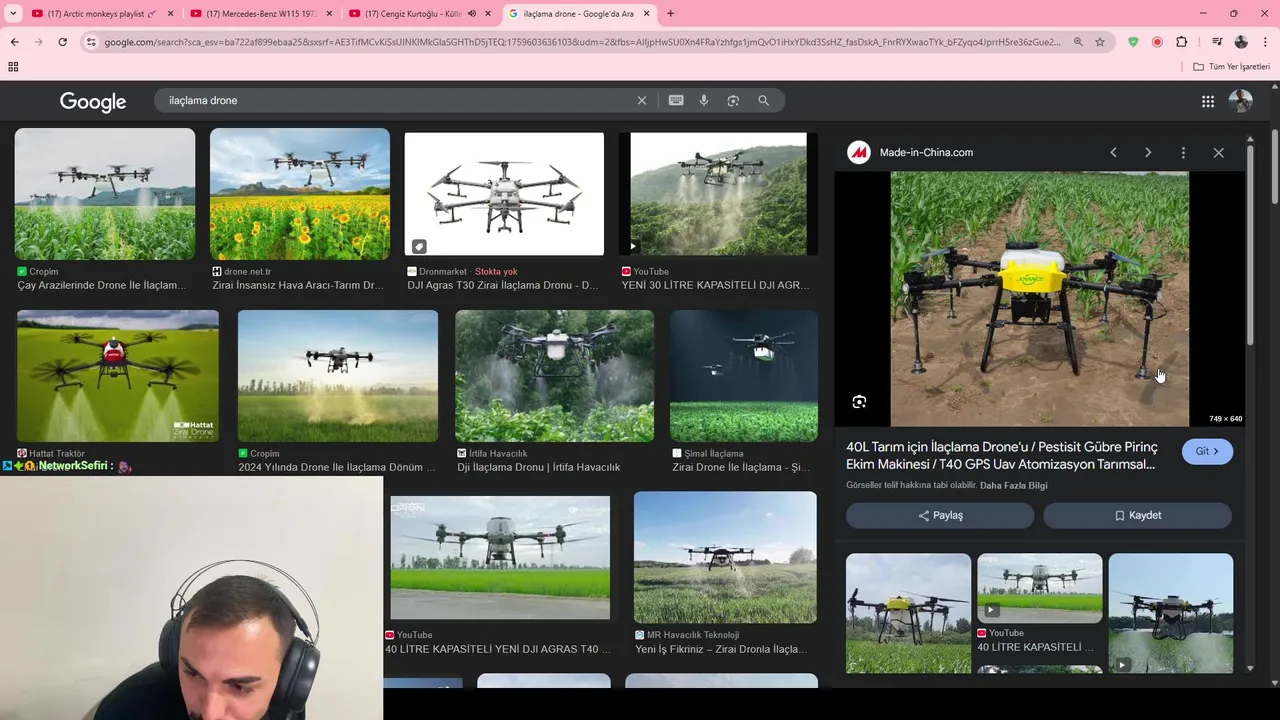
Task: Open 40L Tarım için İlaçlama Drone'u title
Action: point(1002,456)
